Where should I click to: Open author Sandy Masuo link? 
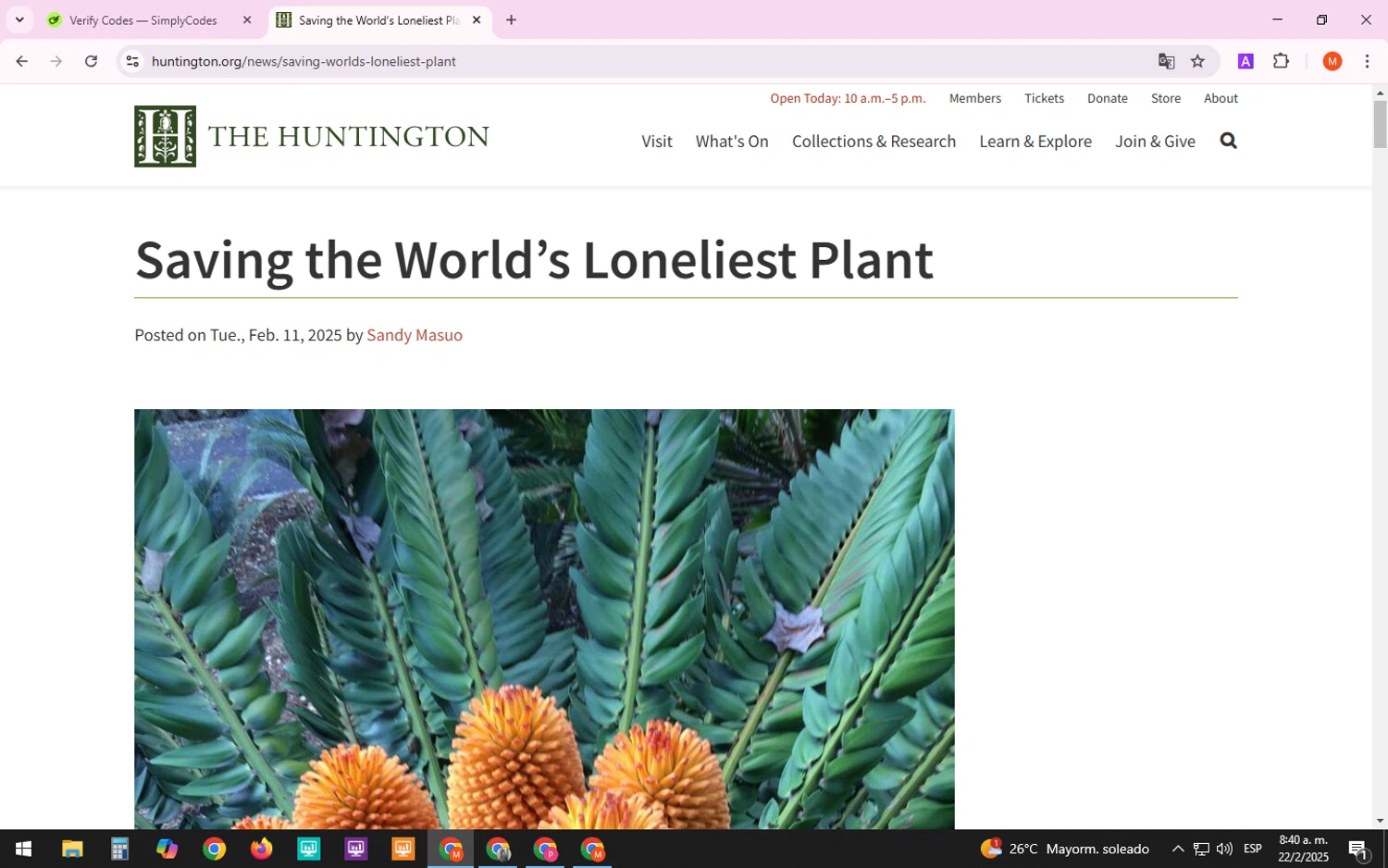click(x=415, y=335)
